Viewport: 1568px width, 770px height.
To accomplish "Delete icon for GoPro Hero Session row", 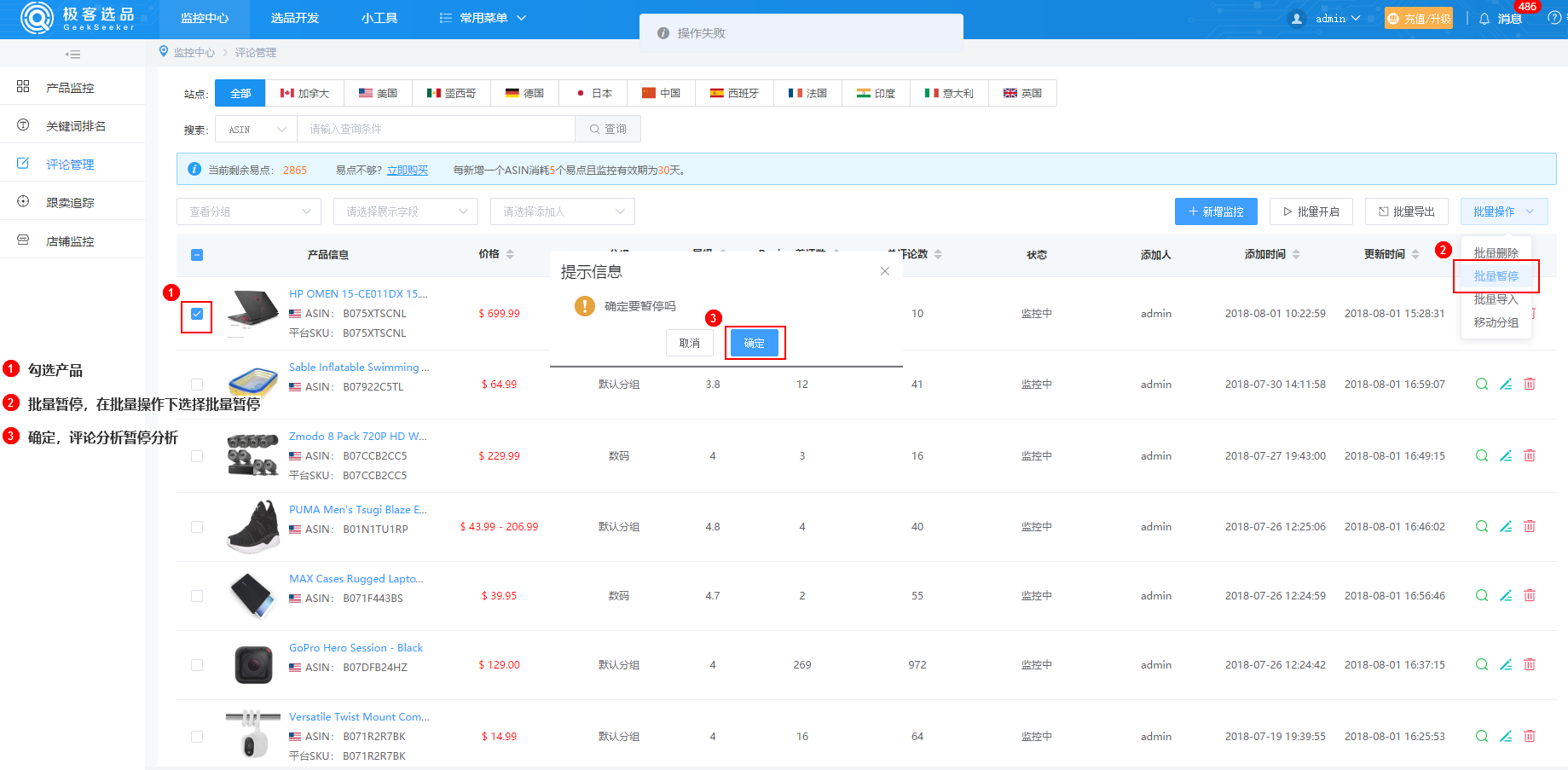I will point(1530,664).
